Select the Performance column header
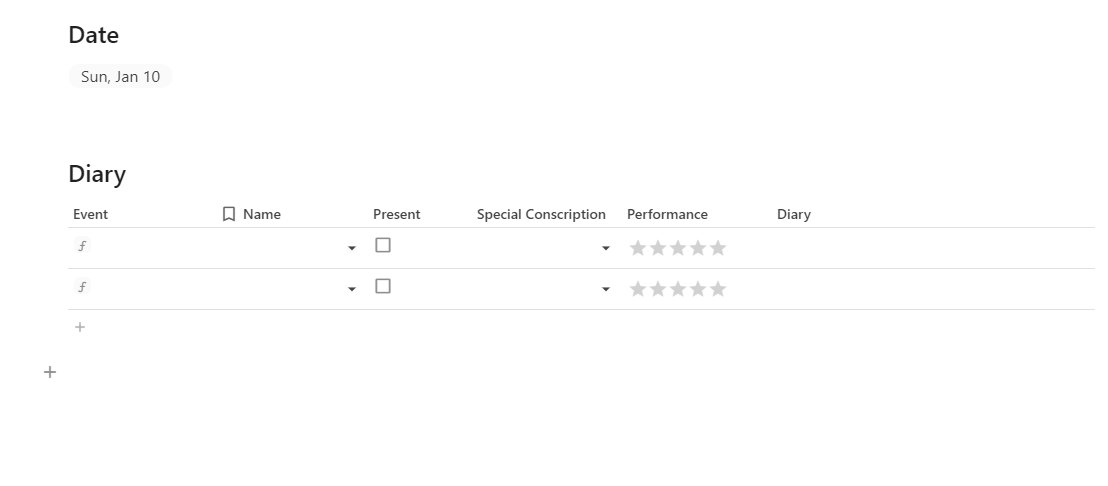1108x486 pixels. tap(667, 214)
